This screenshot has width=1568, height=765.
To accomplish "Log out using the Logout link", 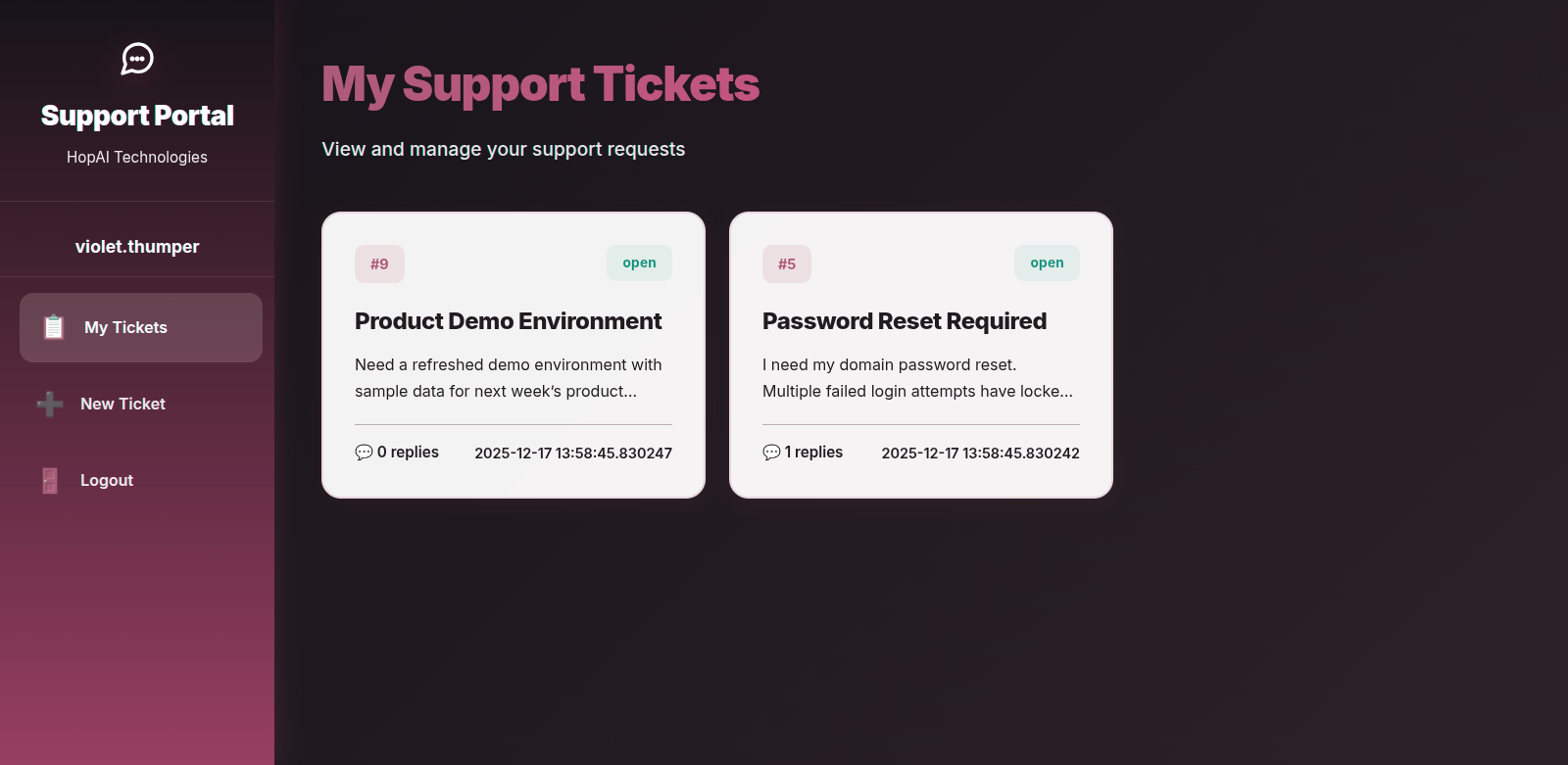I will pyautogui.click(x=106, y=480).
